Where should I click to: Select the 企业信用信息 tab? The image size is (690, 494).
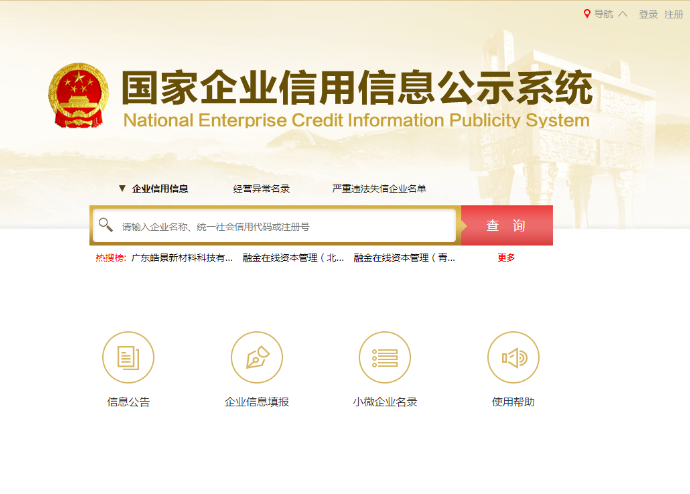click(x=160, y=189)
